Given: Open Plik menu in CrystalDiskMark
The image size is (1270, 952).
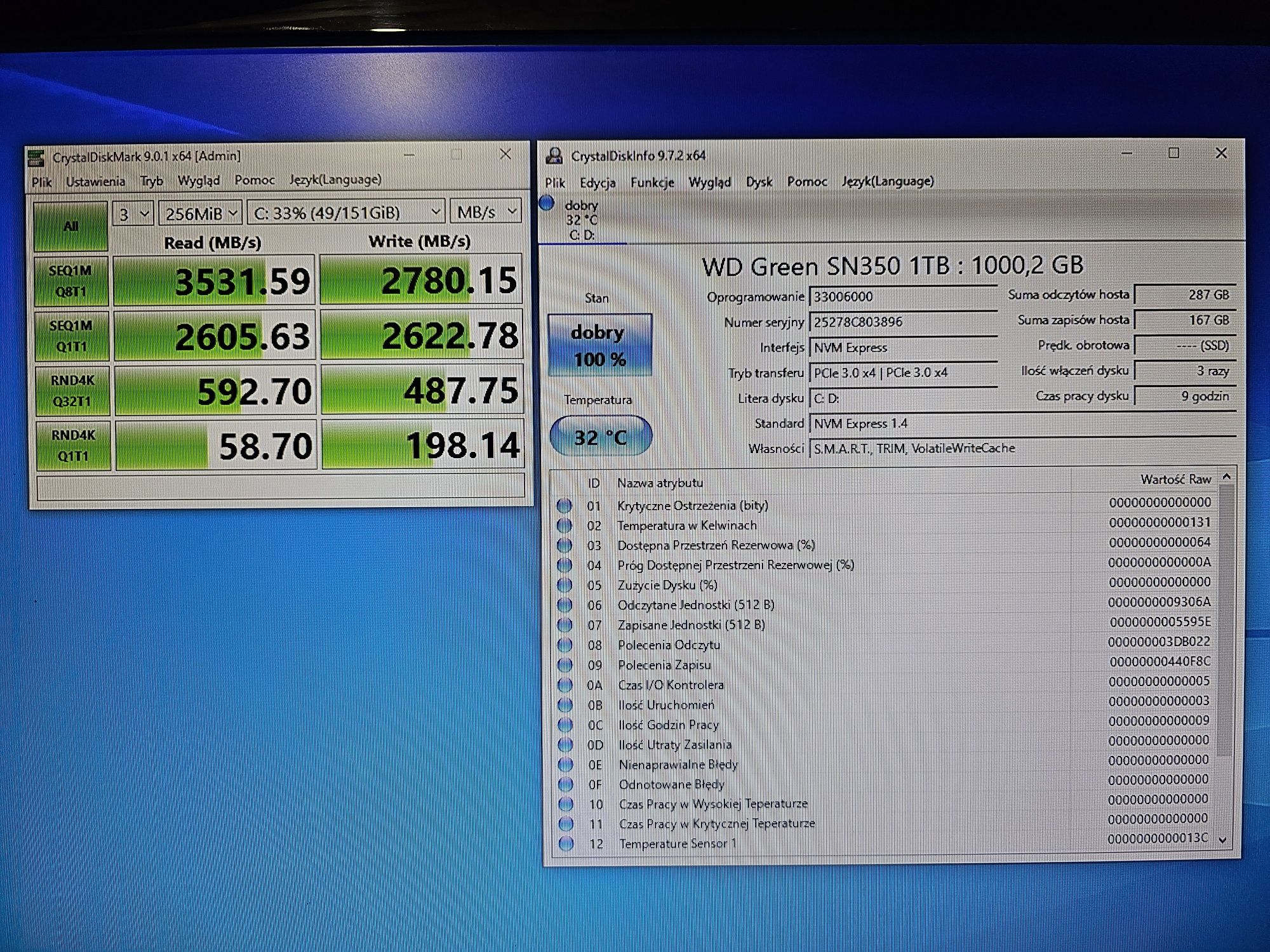Looking at the screenshot, I should 42,182.
